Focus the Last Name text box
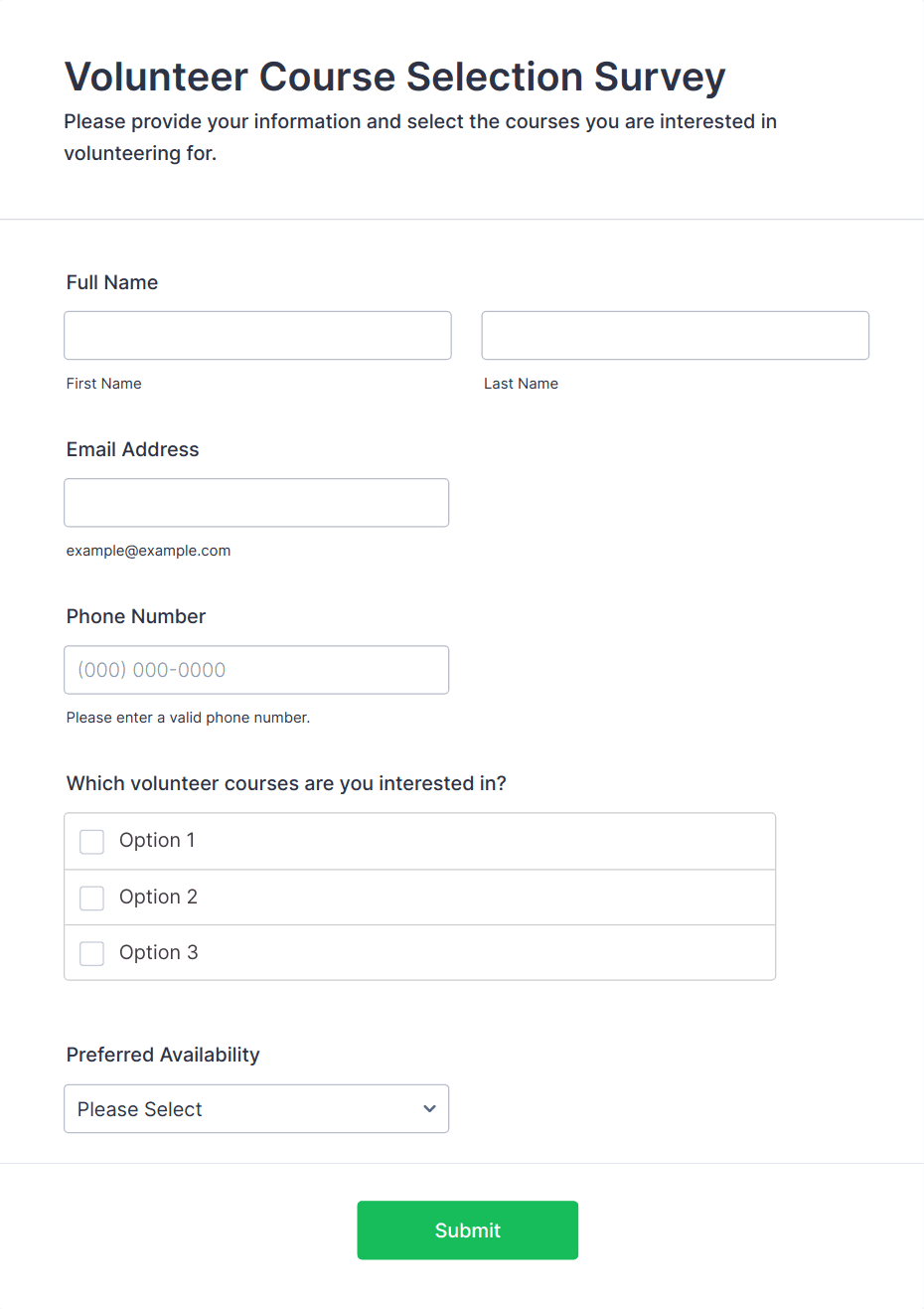The image size is (924, 1309). tap(676, 335)
